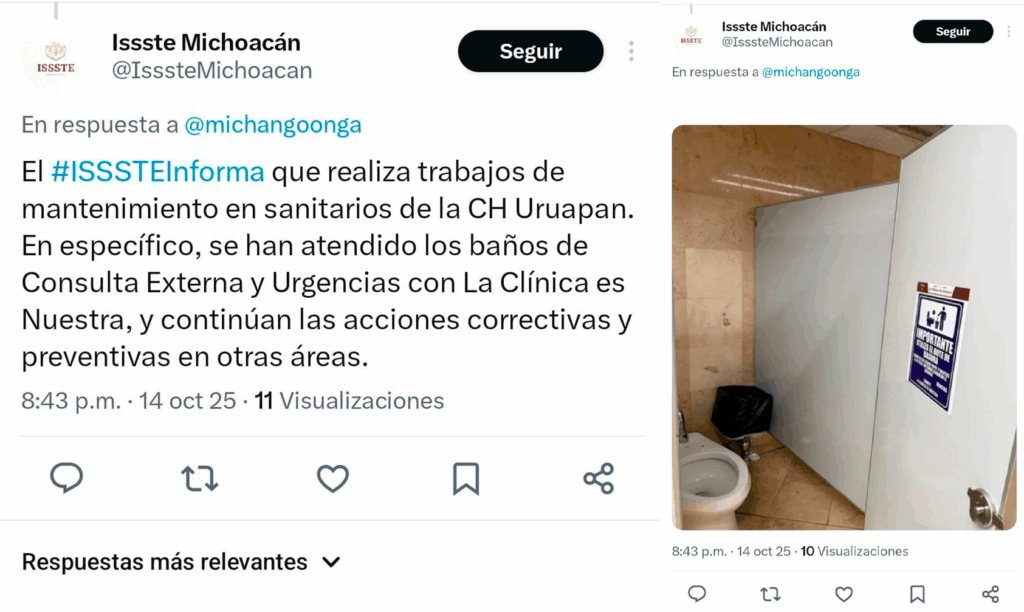Like the left tweet with the heart icon
Viewport: 1024px width, 612px height.
(x=332, y=478)
